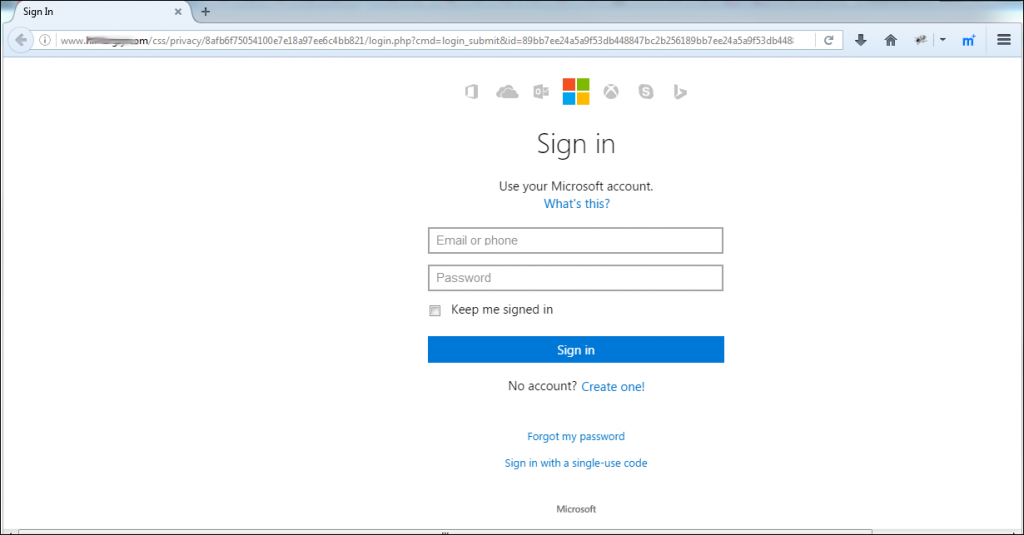Click the Microsoft footer text
The height and width of the screenshot is (535, 1024).
(x=576, y=509)
